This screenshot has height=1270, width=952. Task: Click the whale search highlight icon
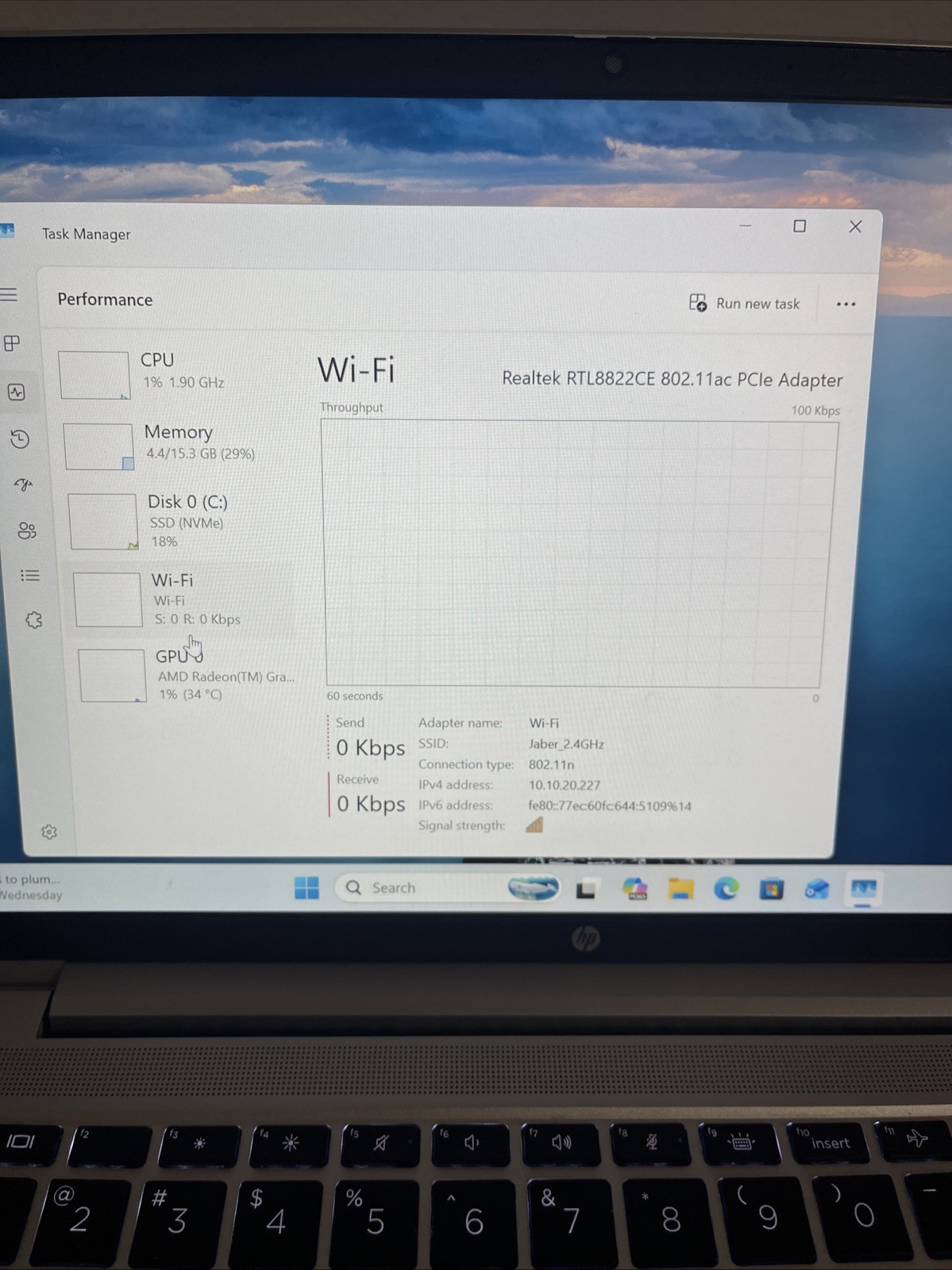[534, 887]
